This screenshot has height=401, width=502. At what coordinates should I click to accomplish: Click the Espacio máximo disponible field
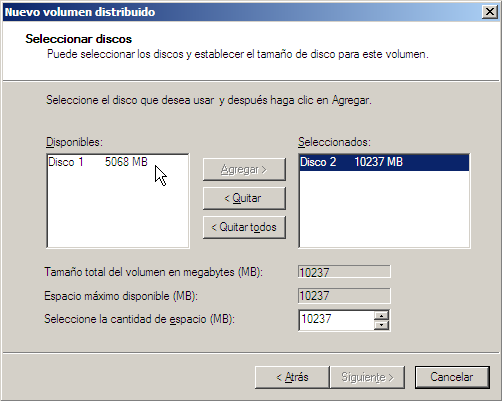click(344, 296)
